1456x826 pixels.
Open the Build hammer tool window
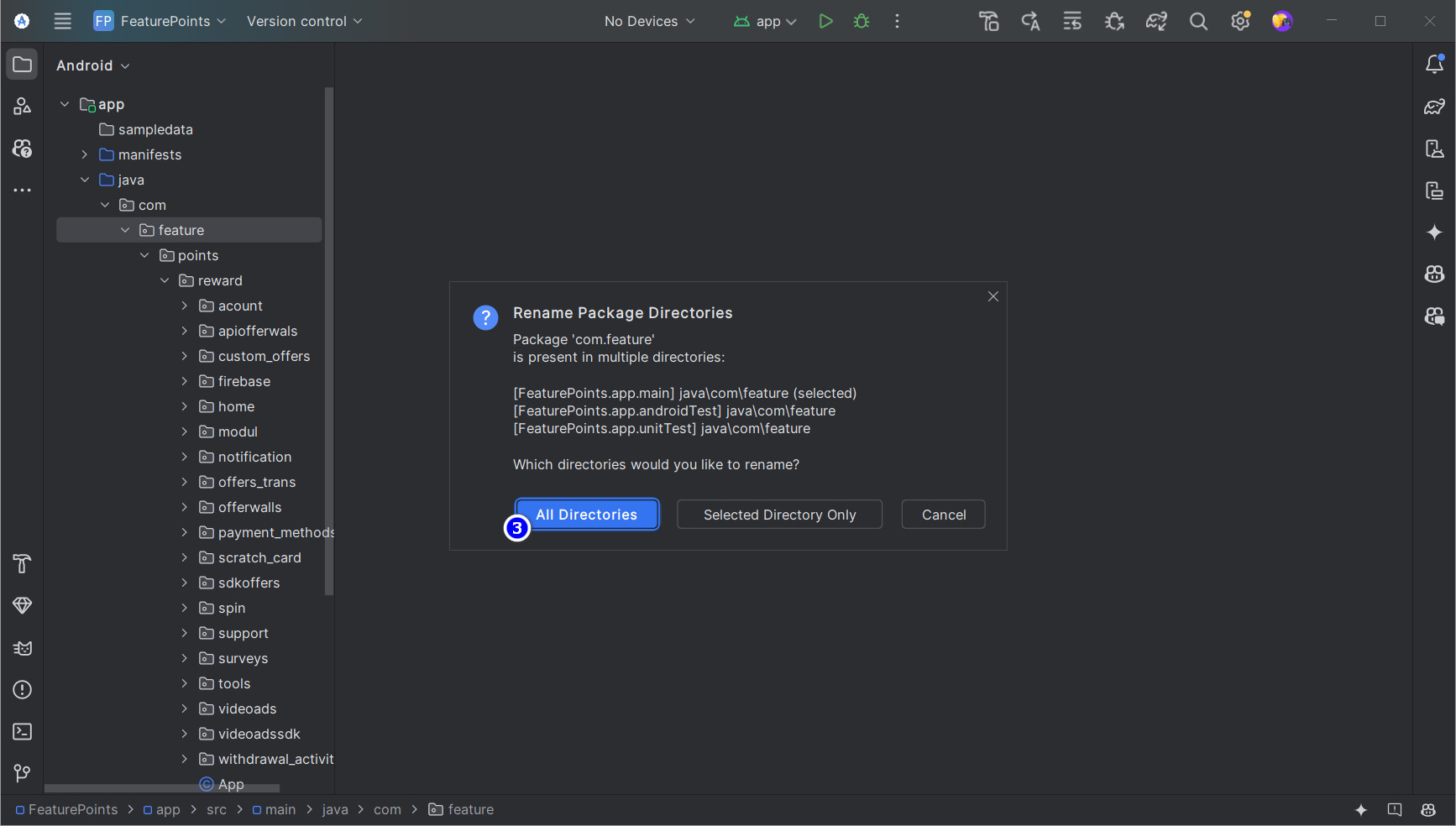point(23,564)
